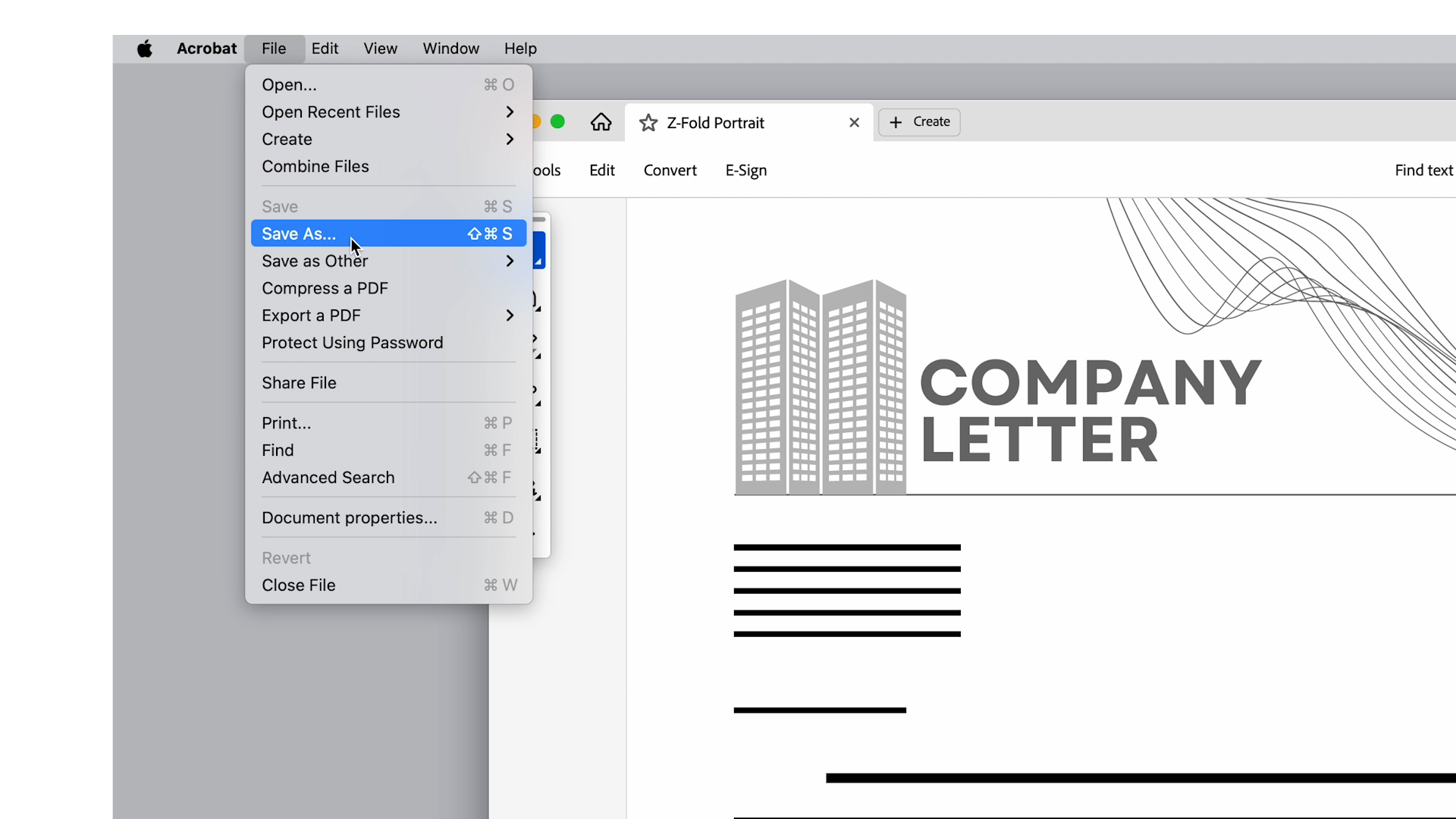Click the green traffic light button

(x=558, y=121)
